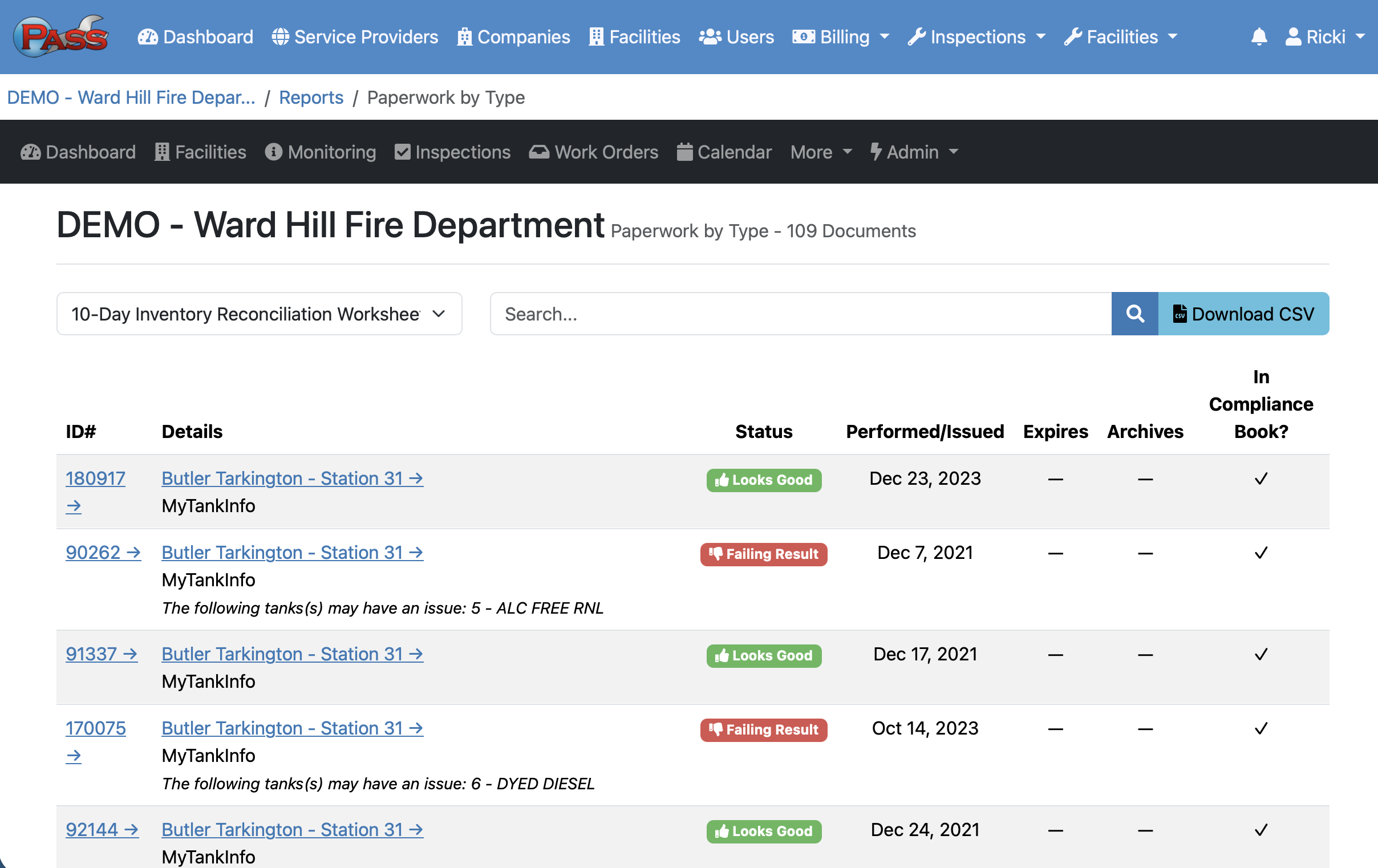The width and height of the screenshot is (1378, 868).
Task: Open Companies building nav item
Action: point(513,37)
